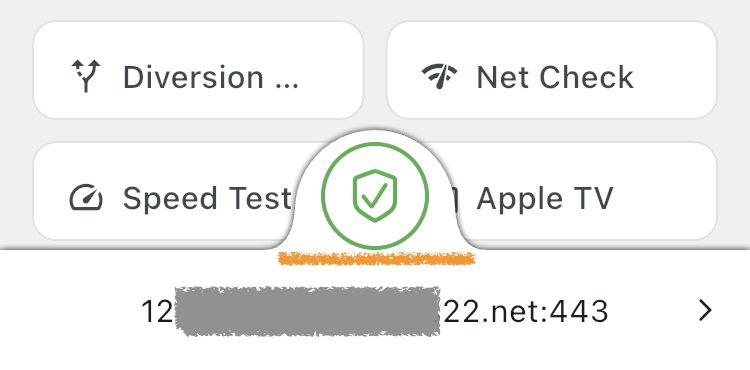Open the Net Check tool

point(551,70)
